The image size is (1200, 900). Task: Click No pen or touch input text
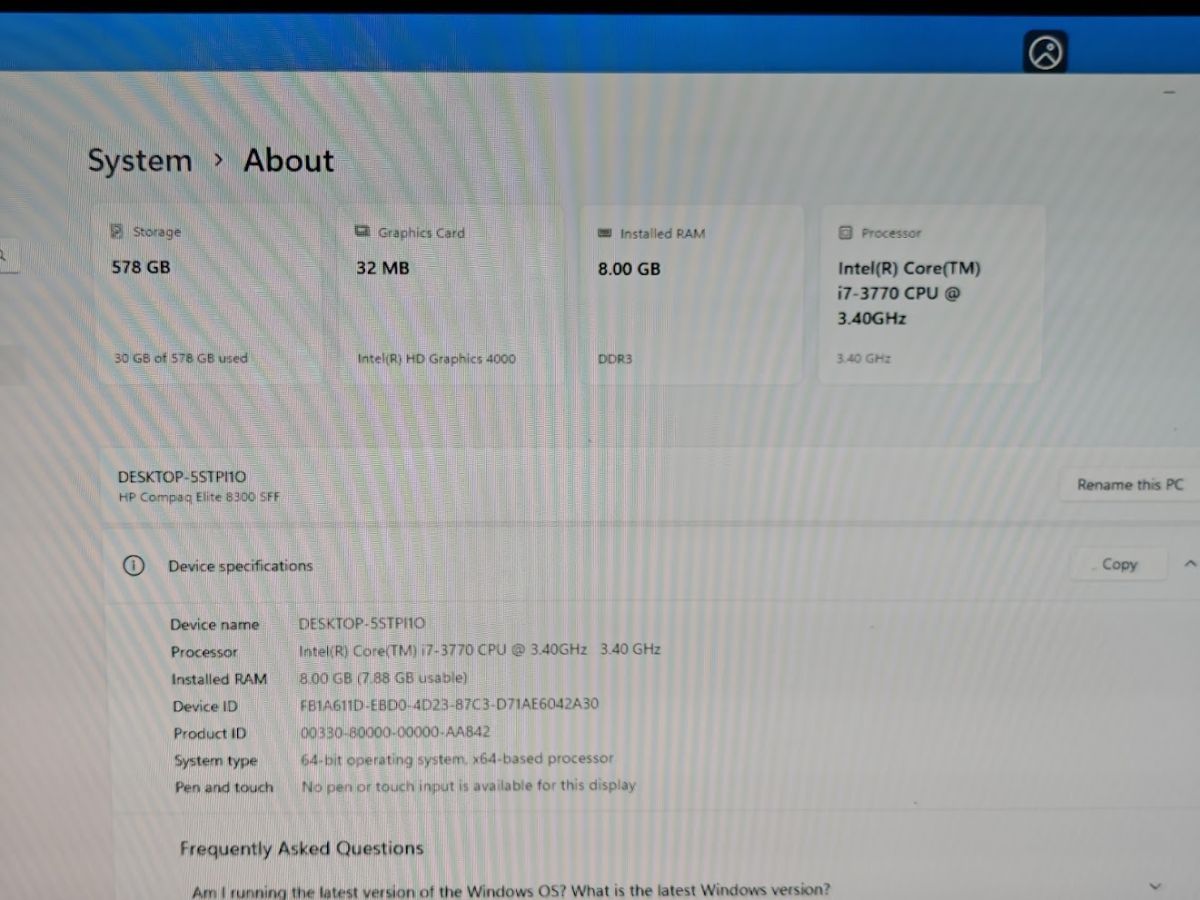coord(468,786)
